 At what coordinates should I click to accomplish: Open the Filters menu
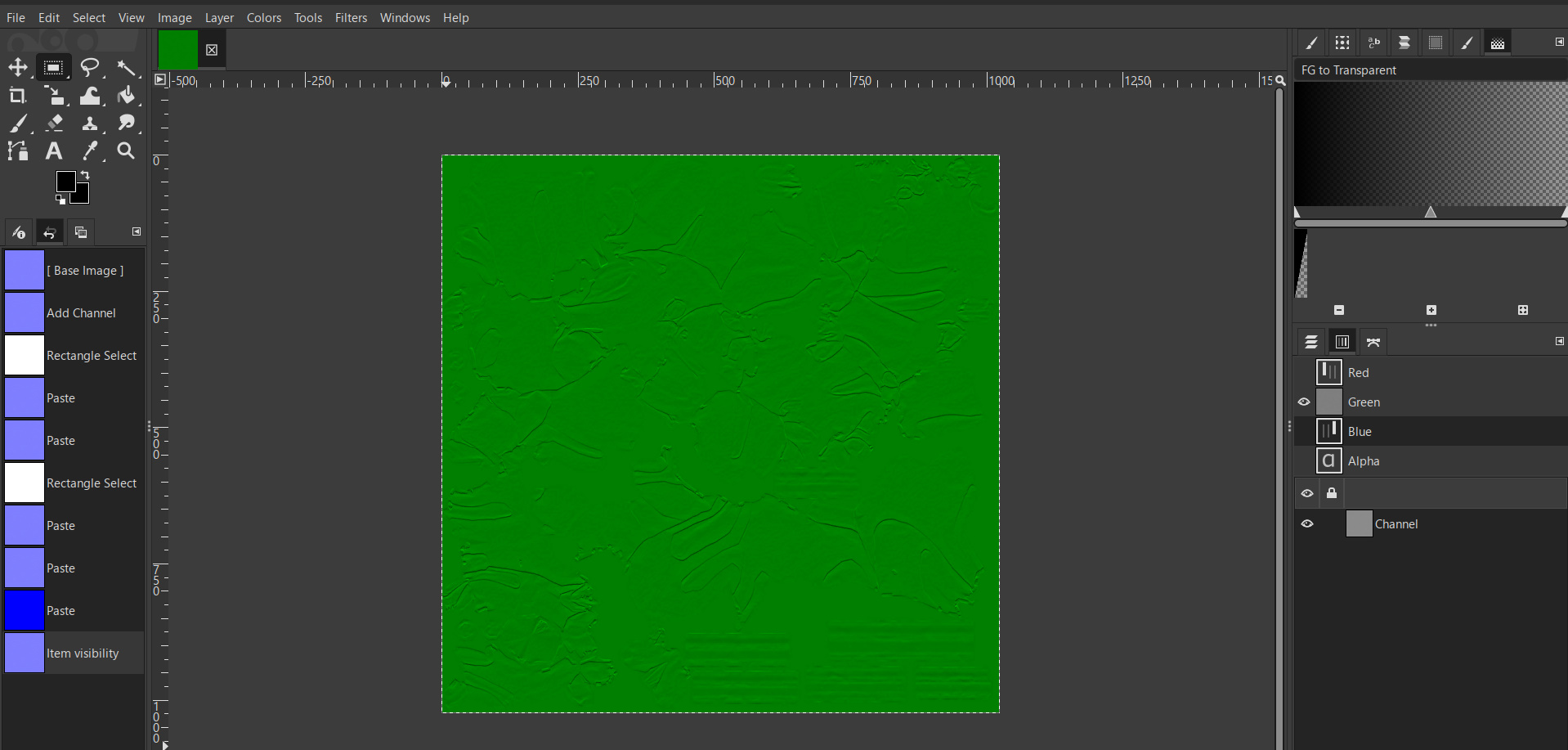[x=351, y=17]
